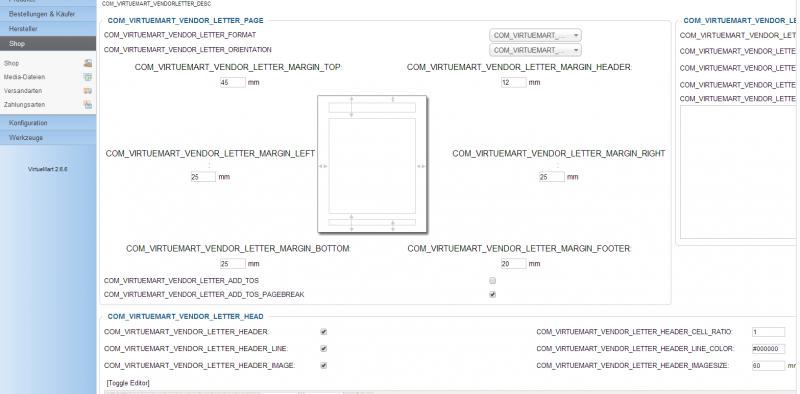Uncheck the ADD_TOS_PAGEBREAK checkbox
The image size is (800, 394).
tap(492, 294)
